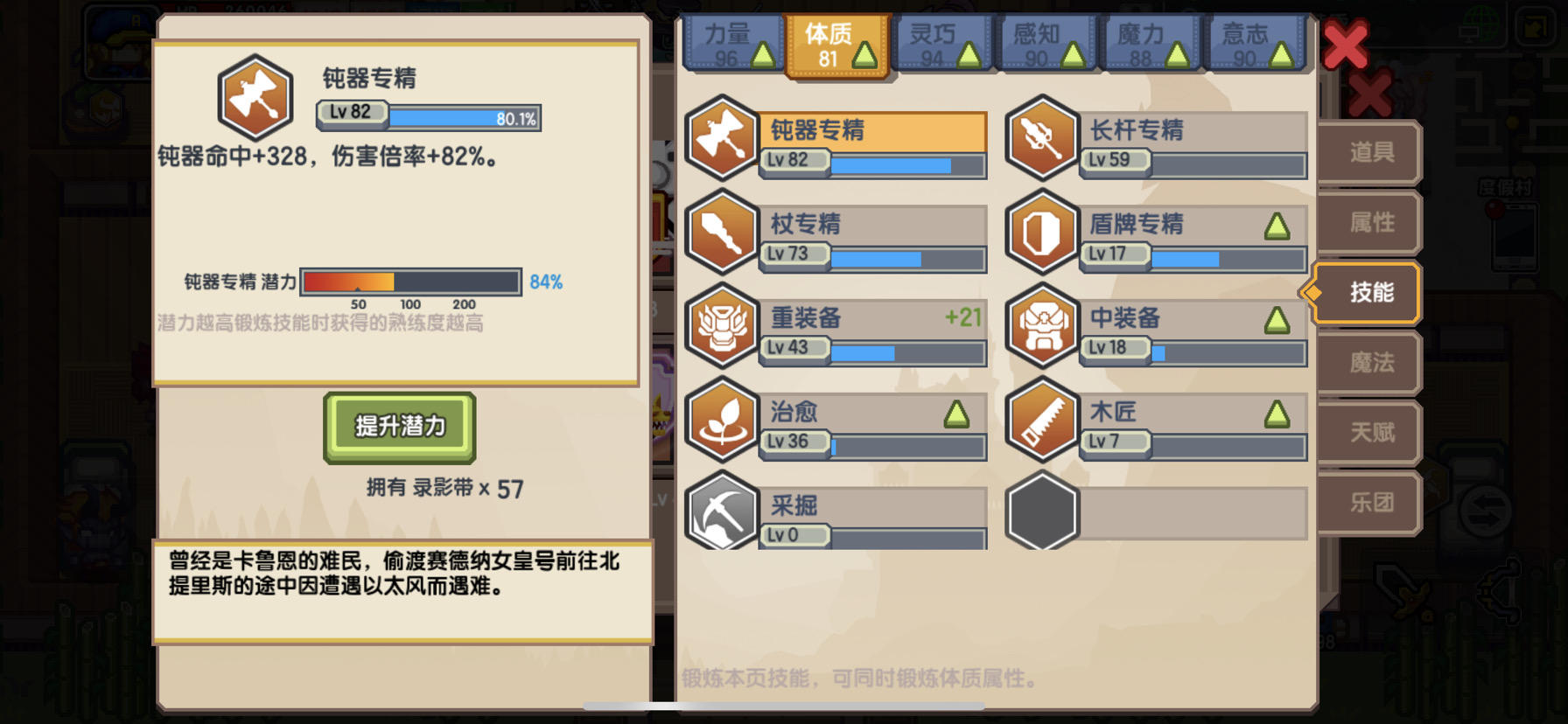
Task: Select the 盾牌专精 shield skill icon
Action: pyautogui.click(x=1041, y=232)
